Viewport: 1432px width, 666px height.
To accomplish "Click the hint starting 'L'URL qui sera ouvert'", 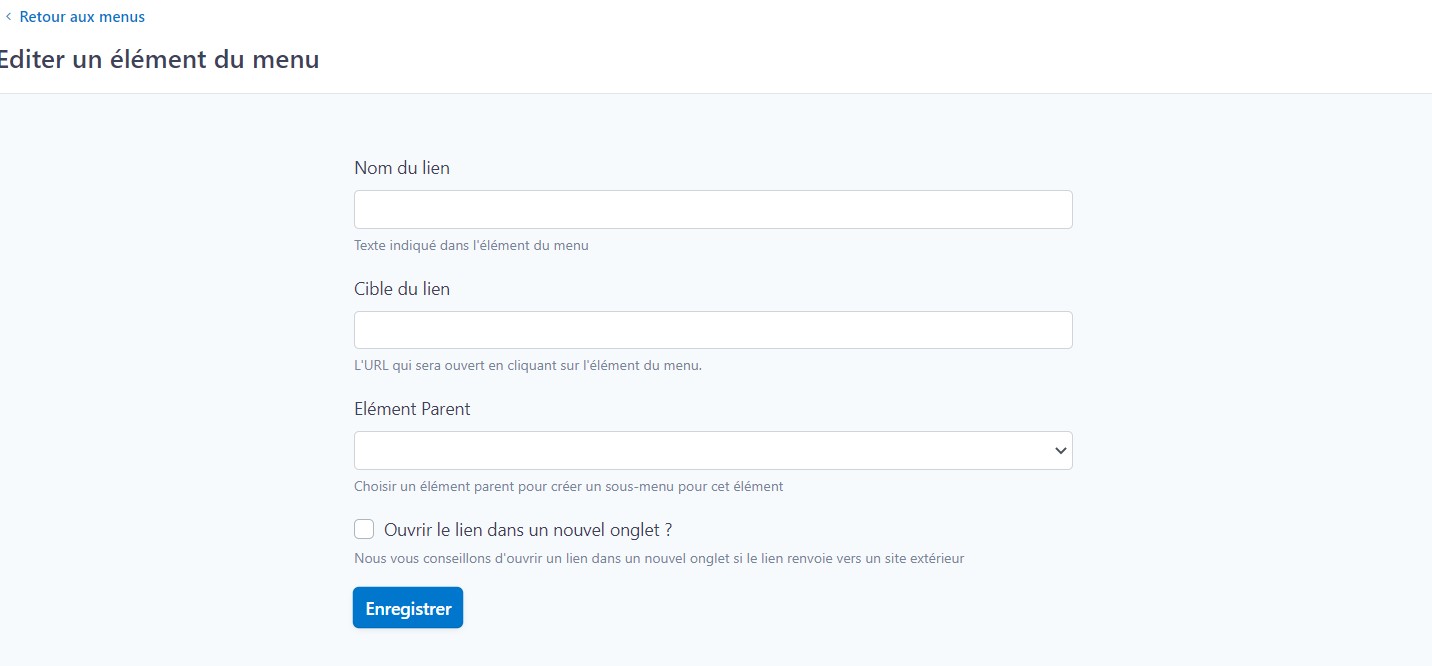I will click(x=528, y=366).
